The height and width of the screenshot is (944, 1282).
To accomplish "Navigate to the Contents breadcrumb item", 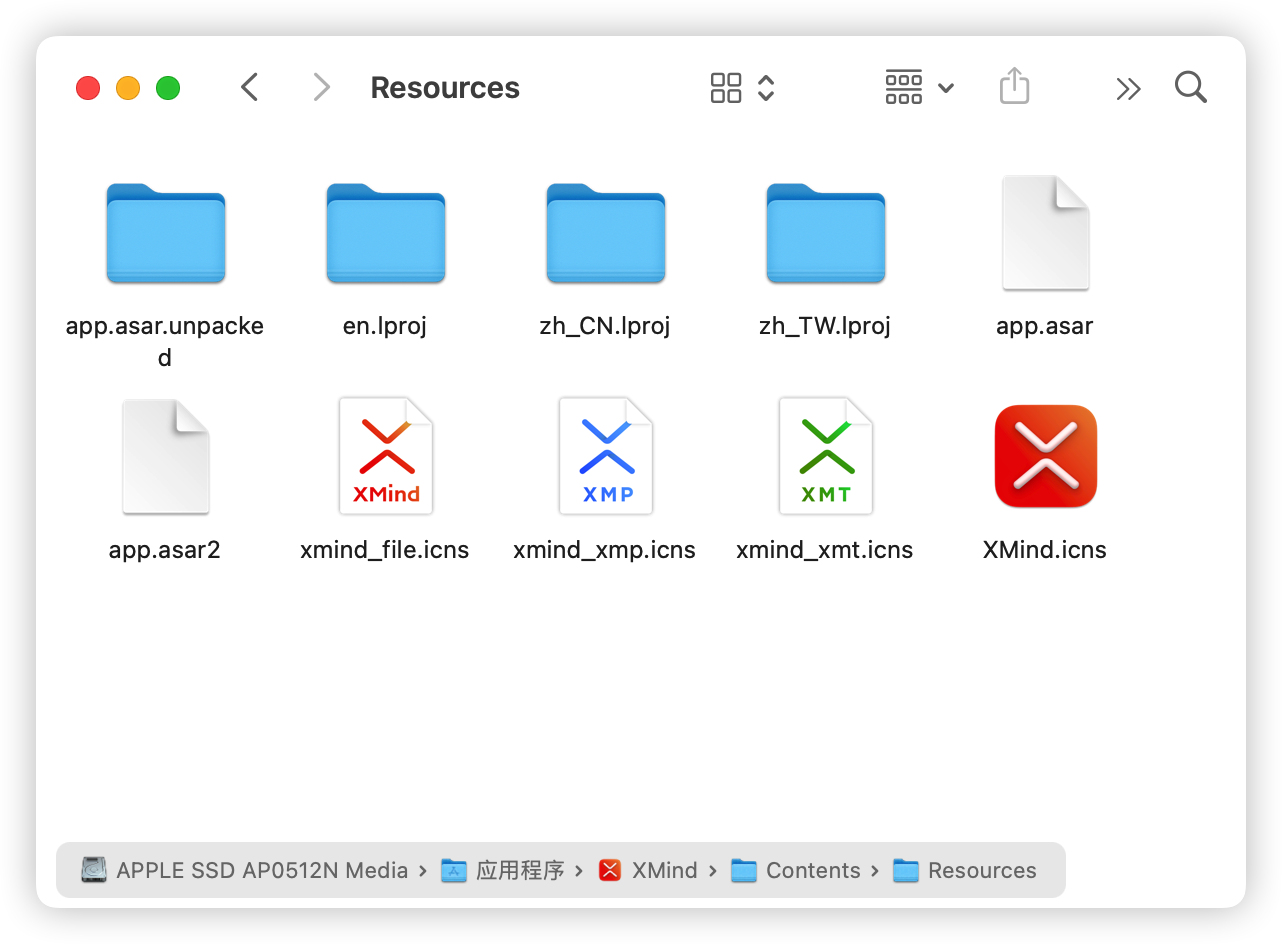I will (810, 870).
